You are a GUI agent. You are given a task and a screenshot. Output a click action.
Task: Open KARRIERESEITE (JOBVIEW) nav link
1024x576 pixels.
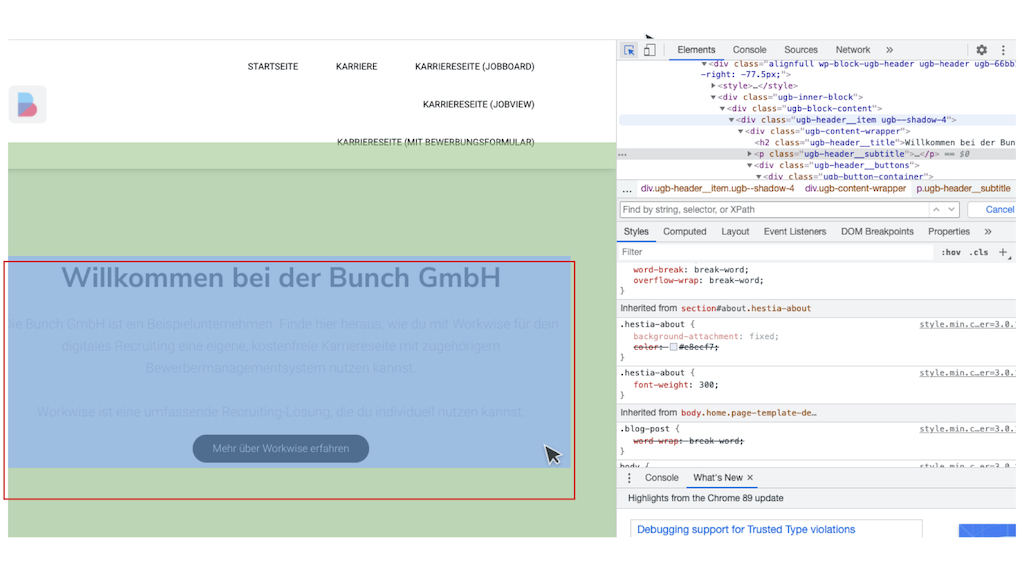478,104
